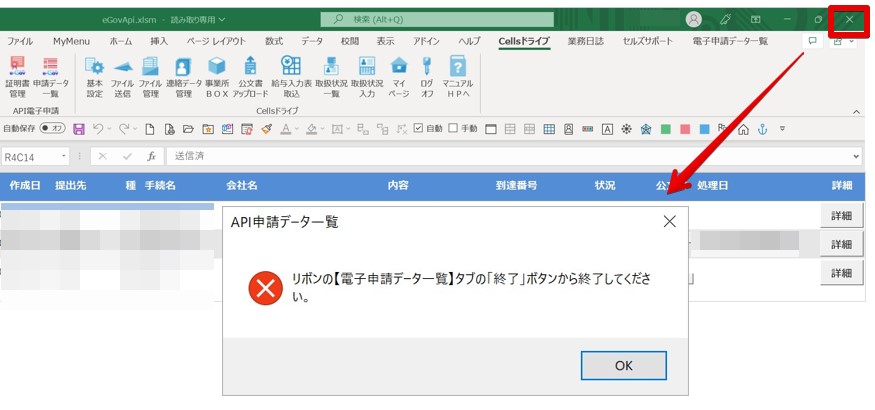875x410 pixels.
Task: Open 連絡データ管理 icon
Action: point(184,77)
